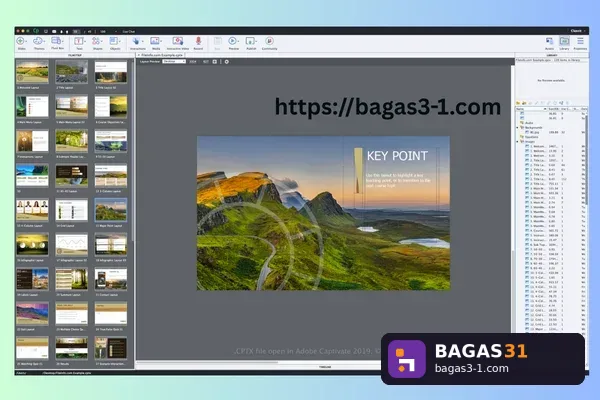Click the Preview play icon
600x400 pixels.
[232, 41]
